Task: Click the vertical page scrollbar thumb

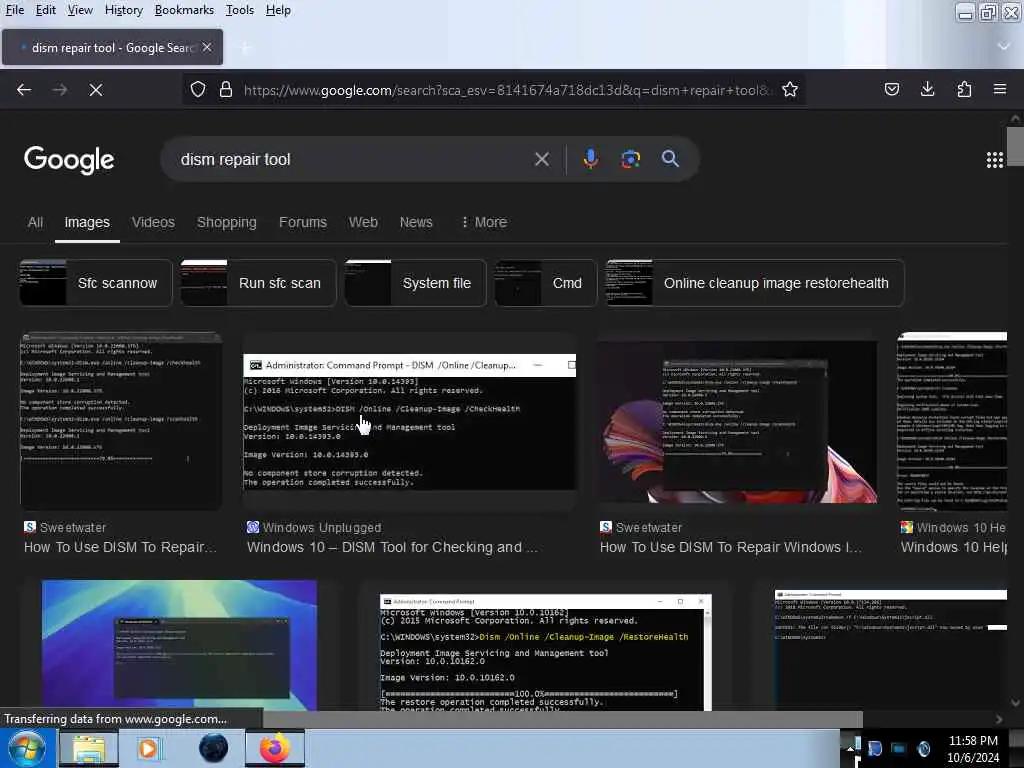Action: [1015, 146]
